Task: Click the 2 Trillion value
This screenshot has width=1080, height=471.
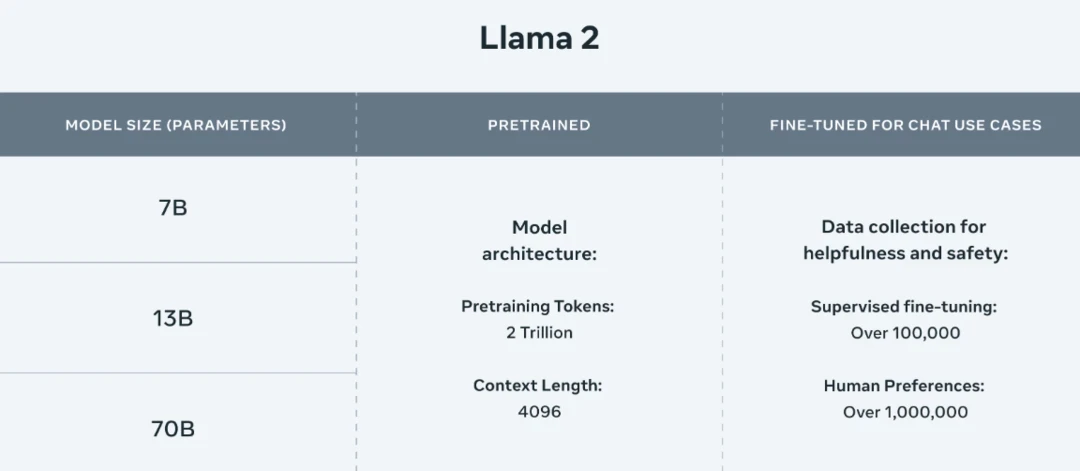Action: [x=539, y=332]
